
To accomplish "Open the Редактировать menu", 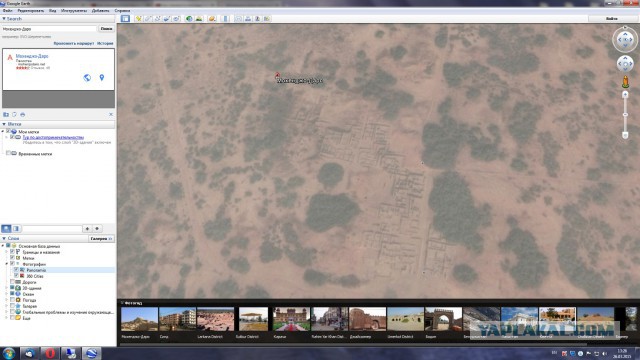I will pos(31,11).
